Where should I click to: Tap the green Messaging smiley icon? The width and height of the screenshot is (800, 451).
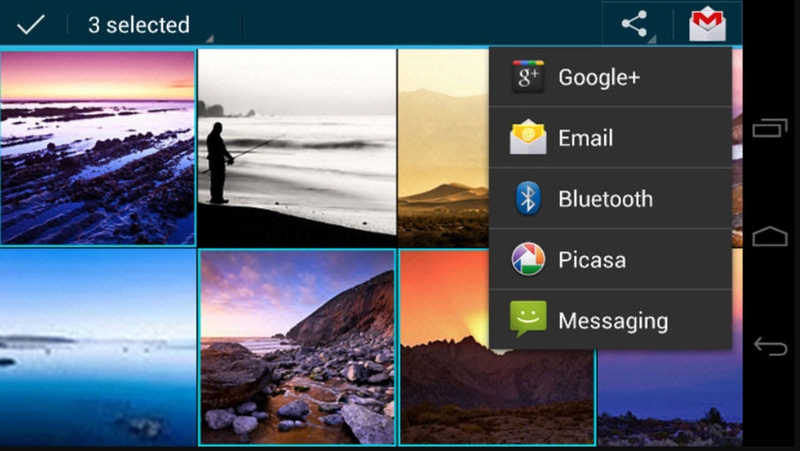528,319
